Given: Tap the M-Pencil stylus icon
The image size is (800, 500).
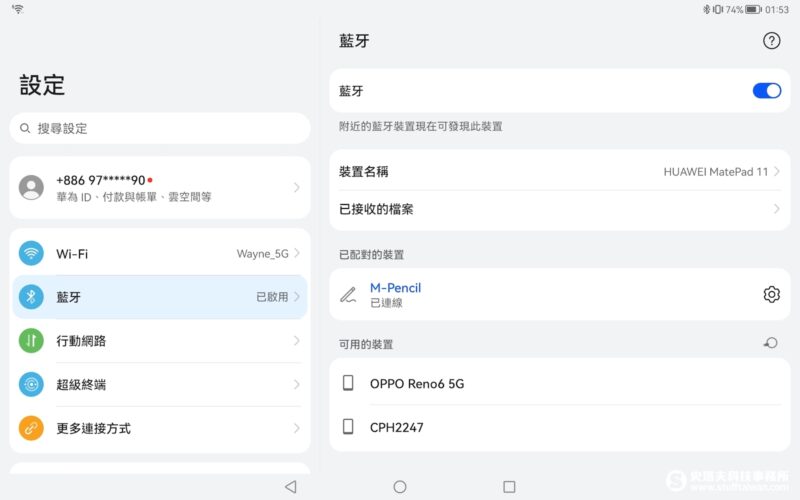Looking at the screenshot, I should [x=348, y=294].
